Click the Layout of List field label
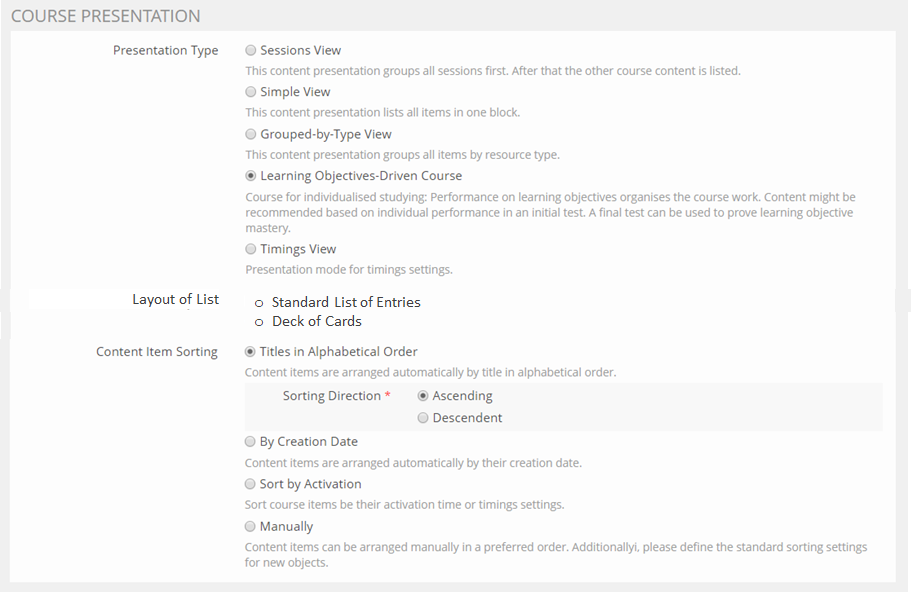 (175, 300)
